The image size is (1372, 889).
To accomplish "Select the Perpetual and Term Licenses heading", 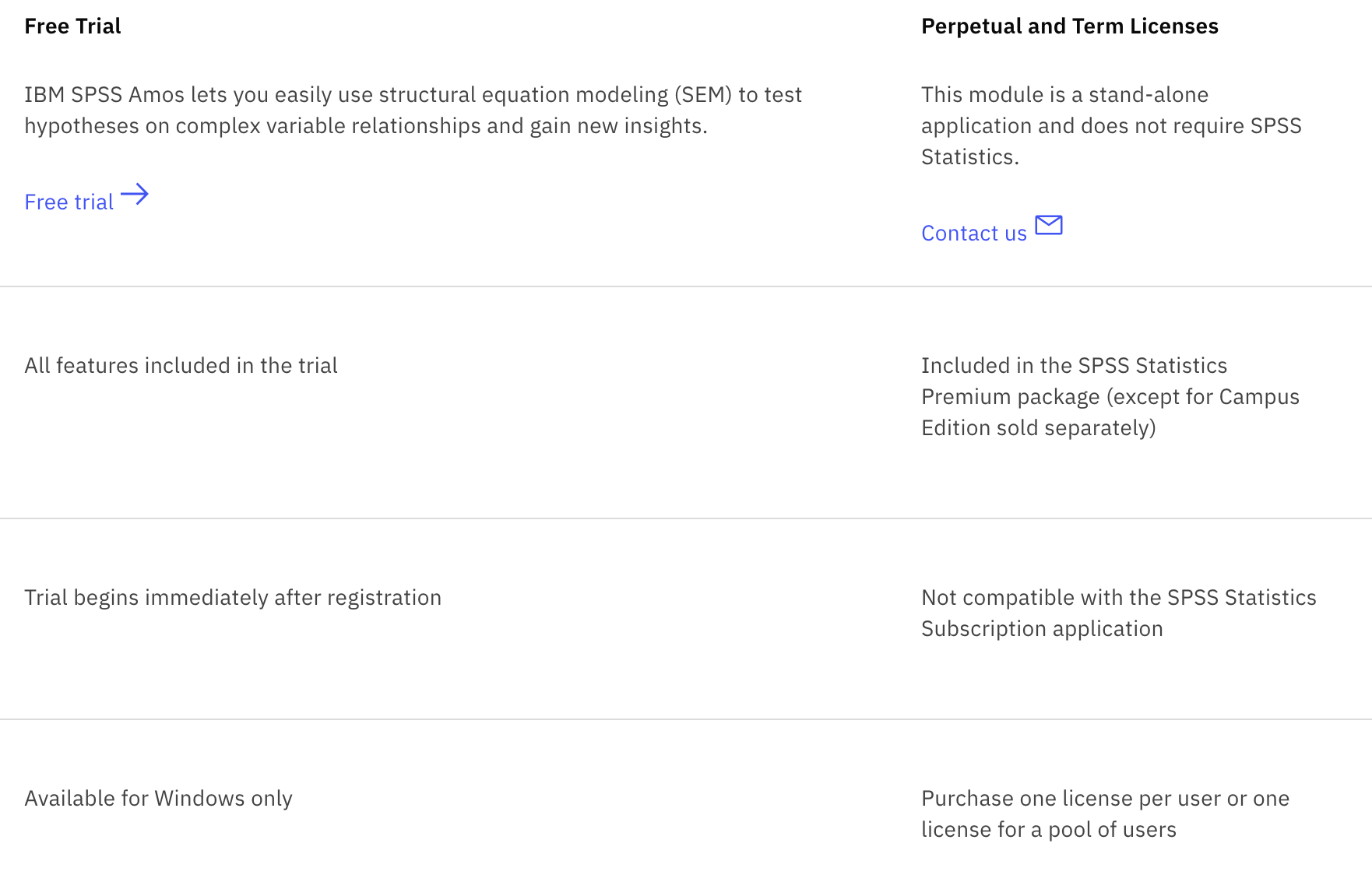I will (x=1069, y=26).
